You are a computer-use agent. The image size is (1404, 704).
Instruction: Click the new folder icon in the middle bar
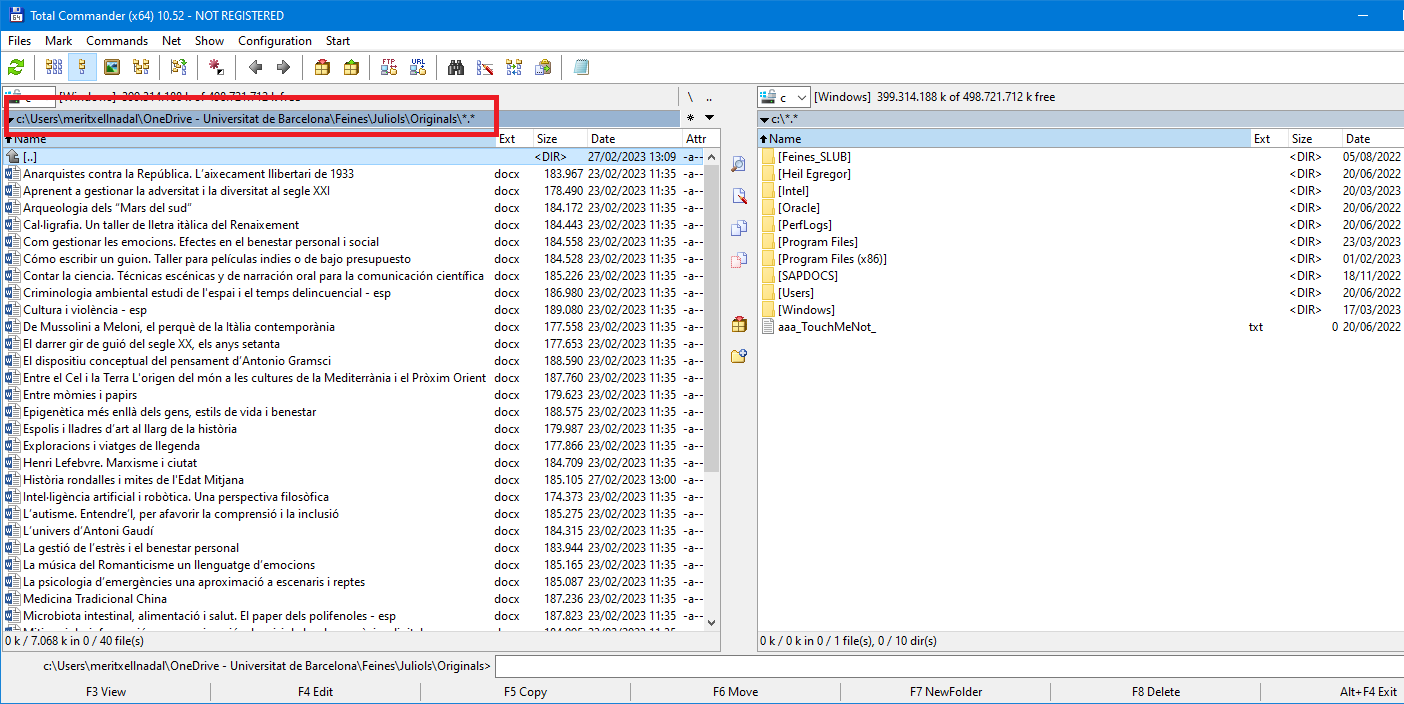click(x=739, y=356)
